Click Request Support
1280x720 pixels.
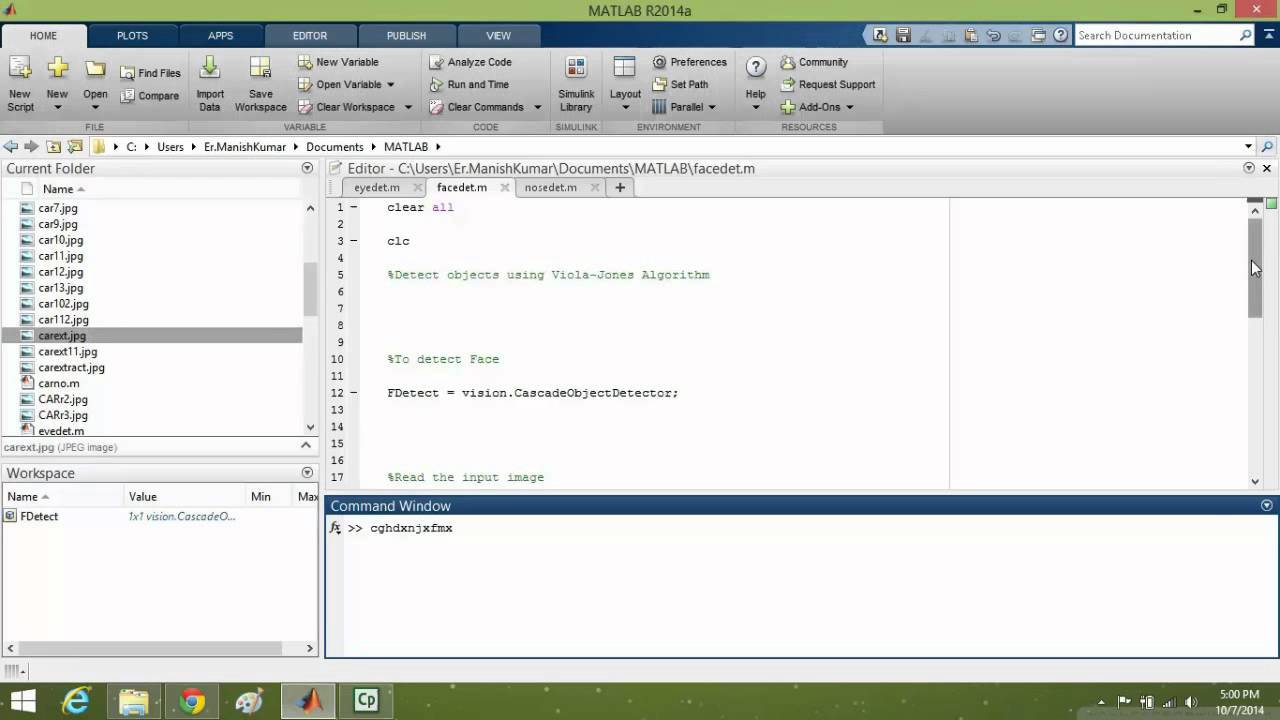click(828, 84)
